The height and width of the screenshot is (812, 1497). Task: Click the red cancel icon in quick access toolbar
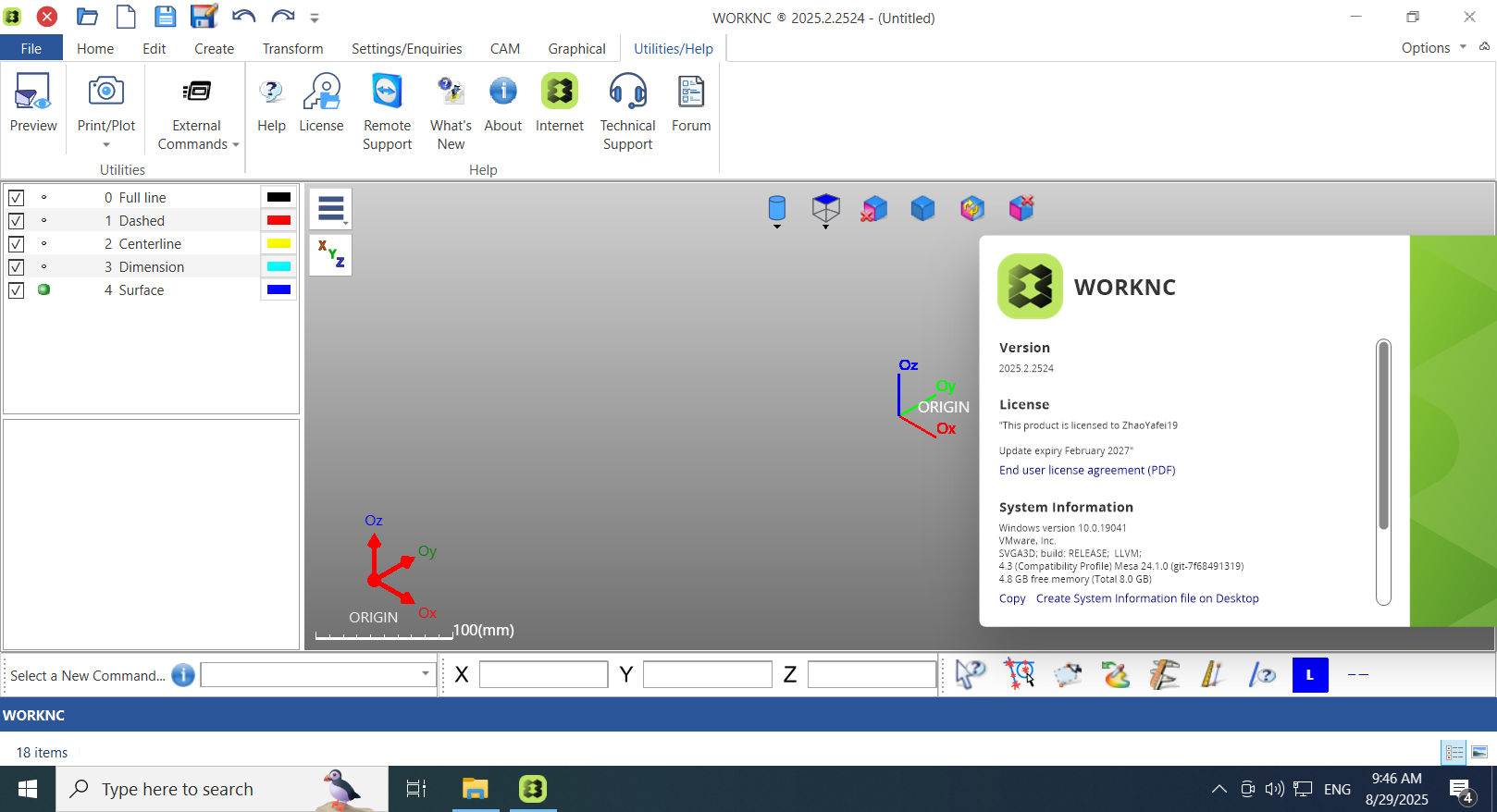point(47,17)
